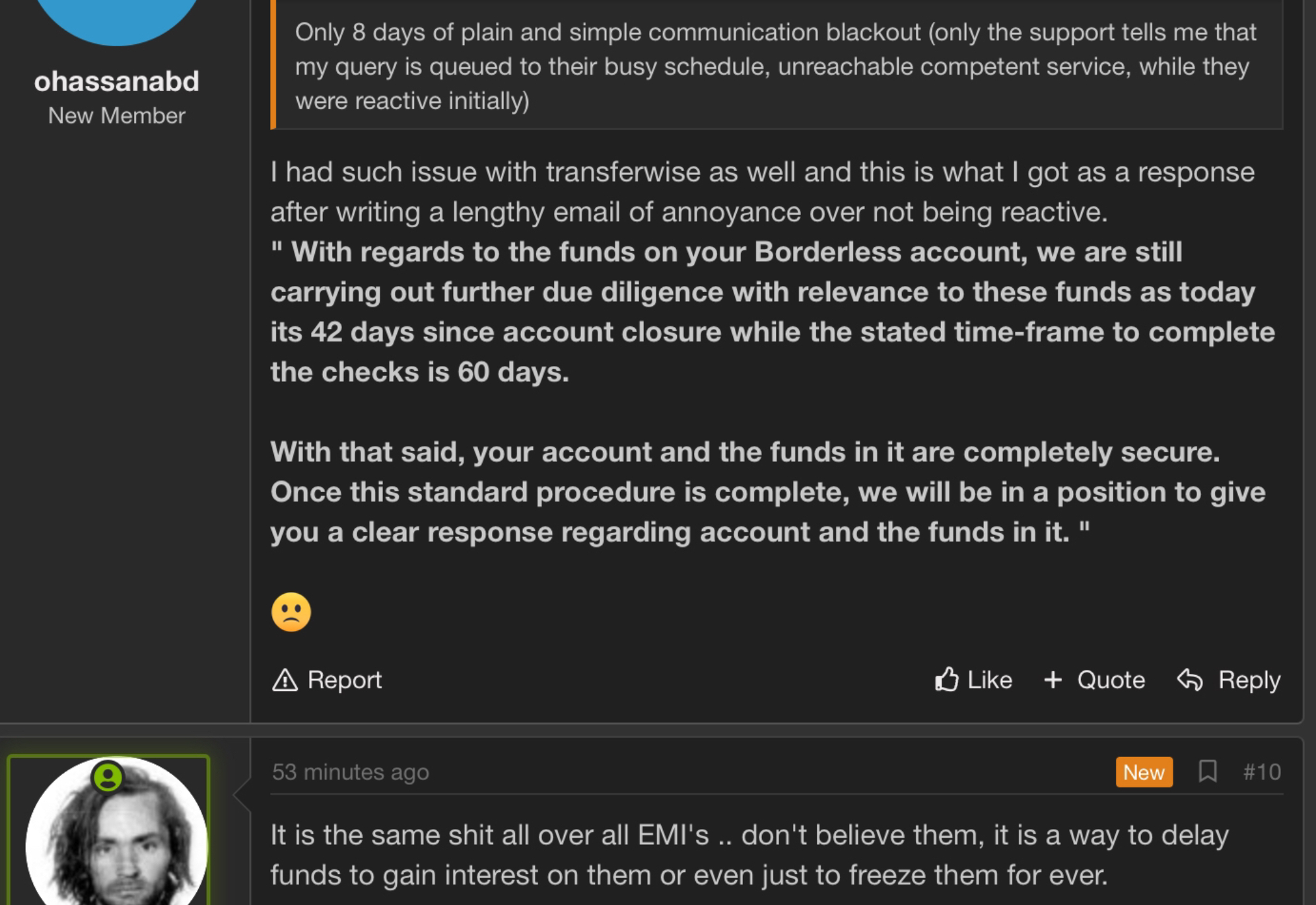Click the 53 minutes ago timestamp

tap(351, 772)
